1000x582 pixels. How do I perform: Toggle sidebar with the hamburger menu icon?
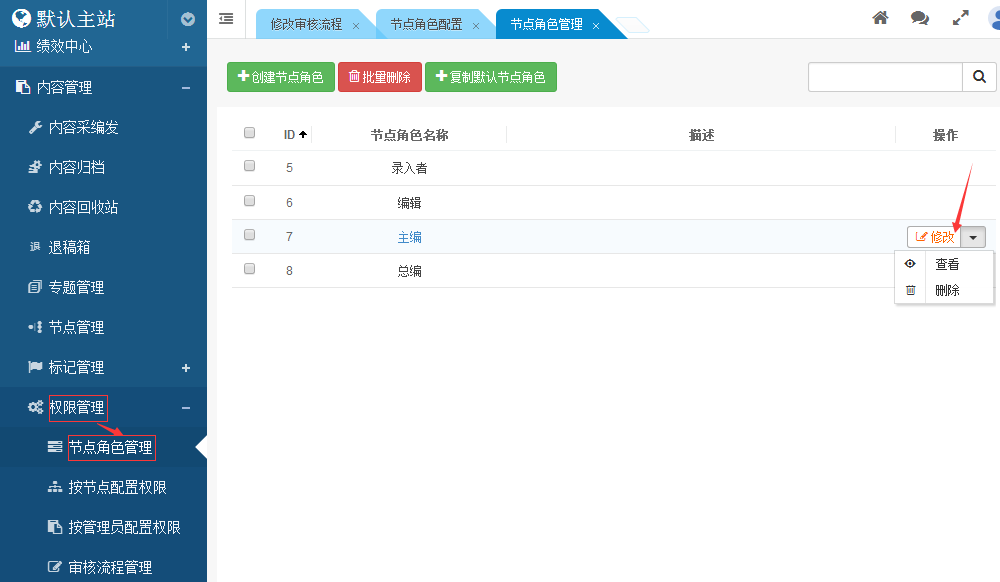click(226, 18)
